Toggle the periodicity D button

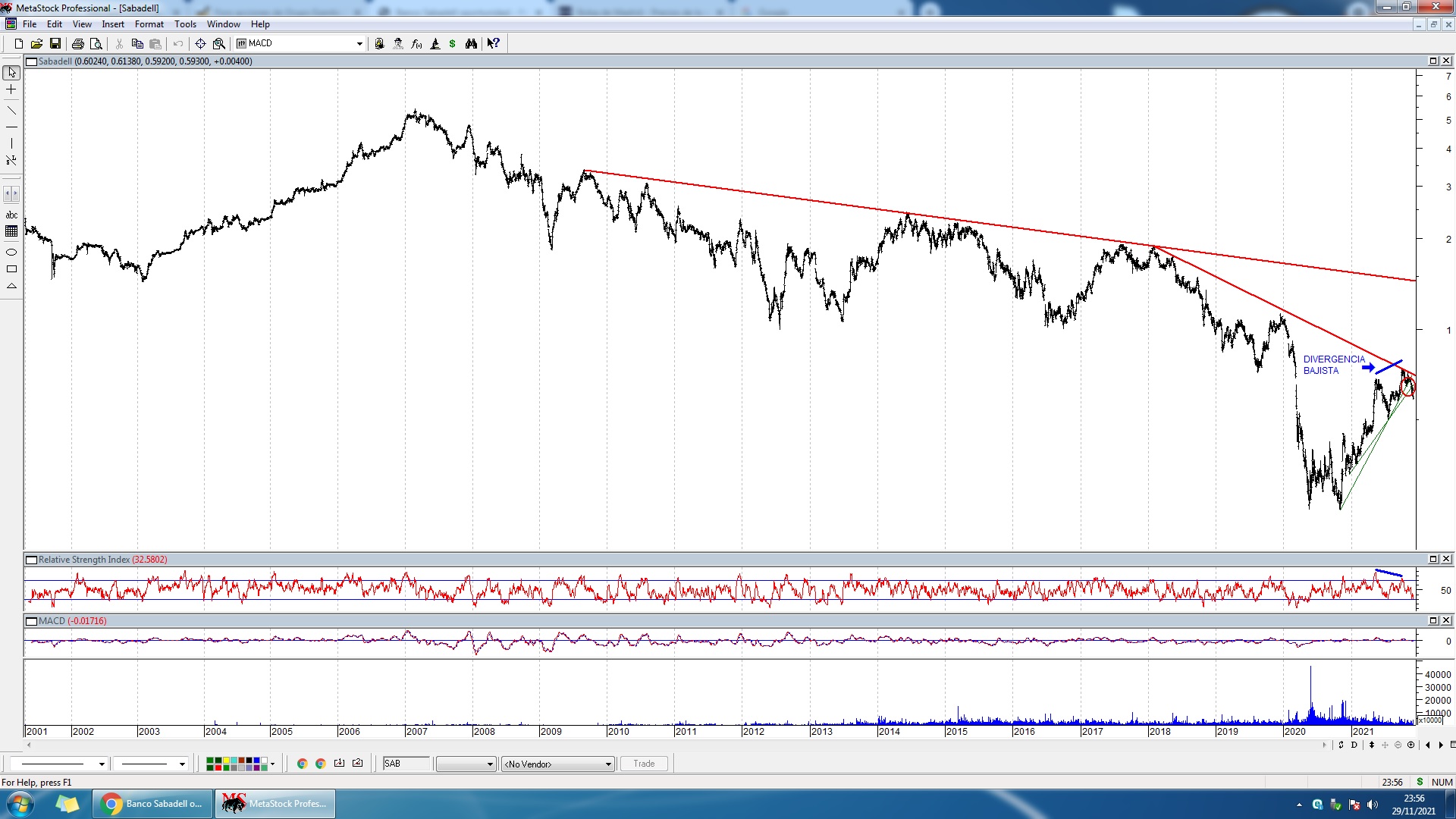[1354, 745]
